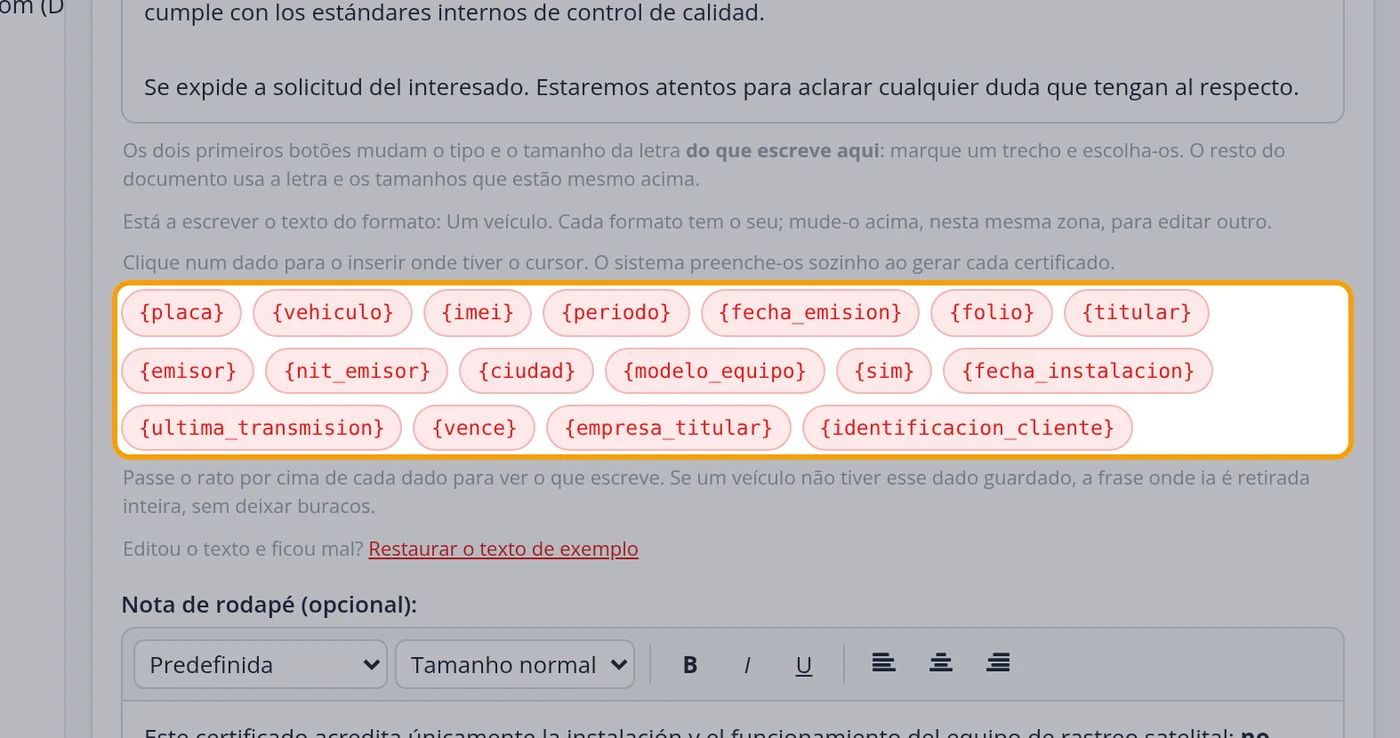Image resolution: width=1400 pixels, height=738 pixels.
Task: Click Restaurar o texto de exemplo link
Action: coord(503,549)
